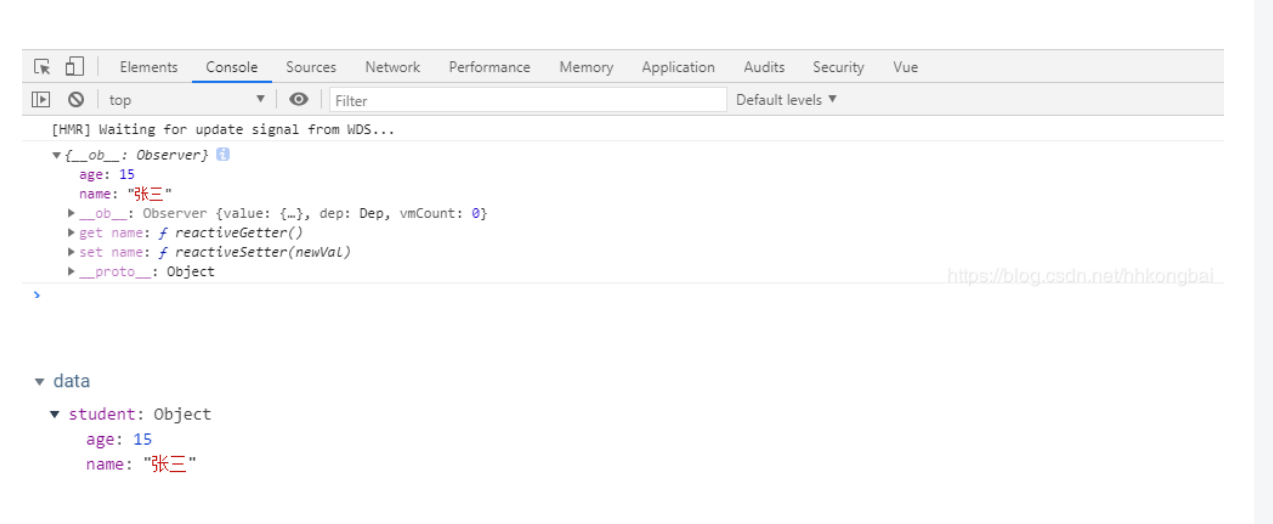Click the console prompt arrow
Viewport: 1273px width, 524px height.
(x=37, y=295)
